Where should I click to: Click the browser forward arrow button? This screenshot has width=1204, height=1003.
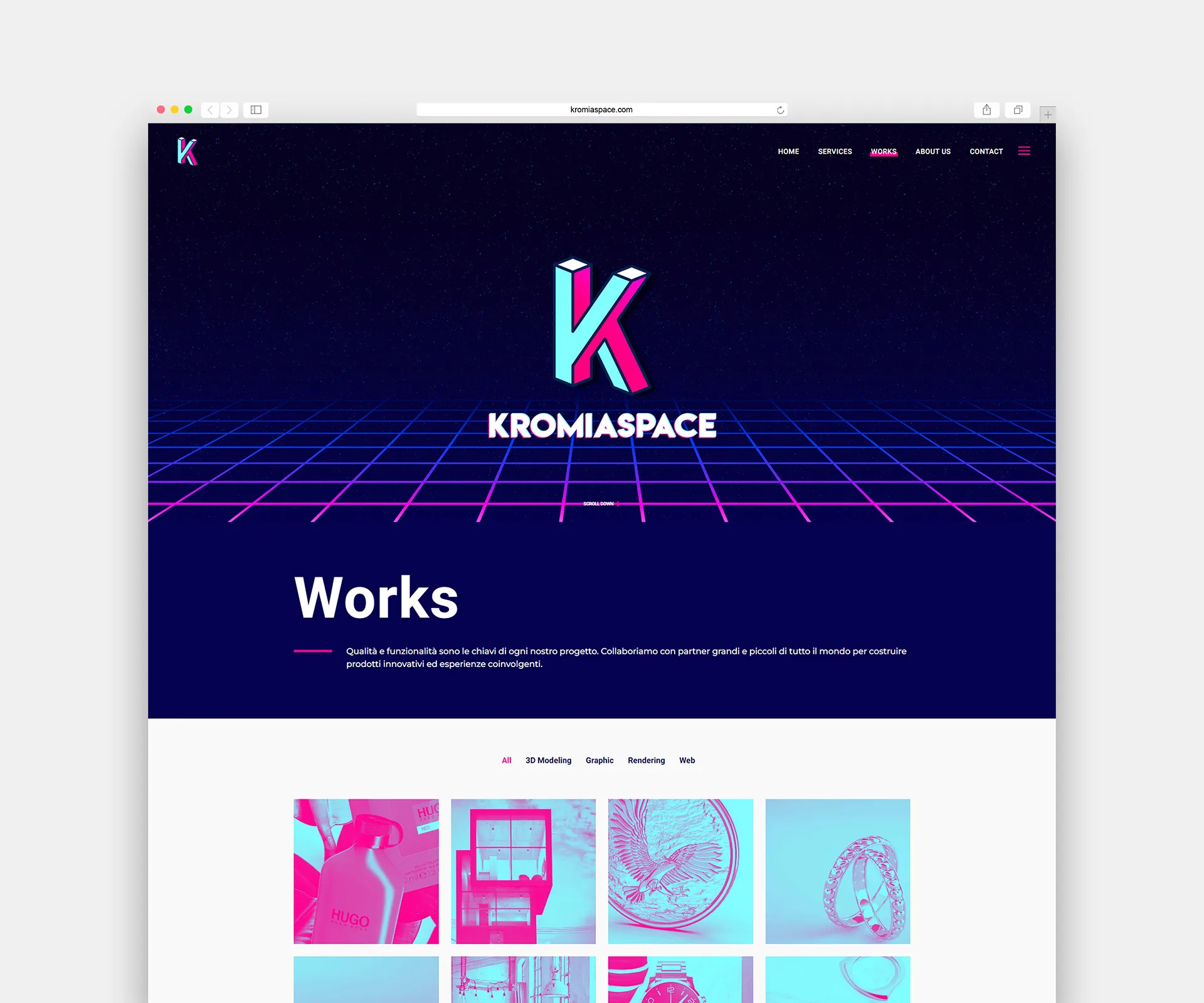(230, 110)
